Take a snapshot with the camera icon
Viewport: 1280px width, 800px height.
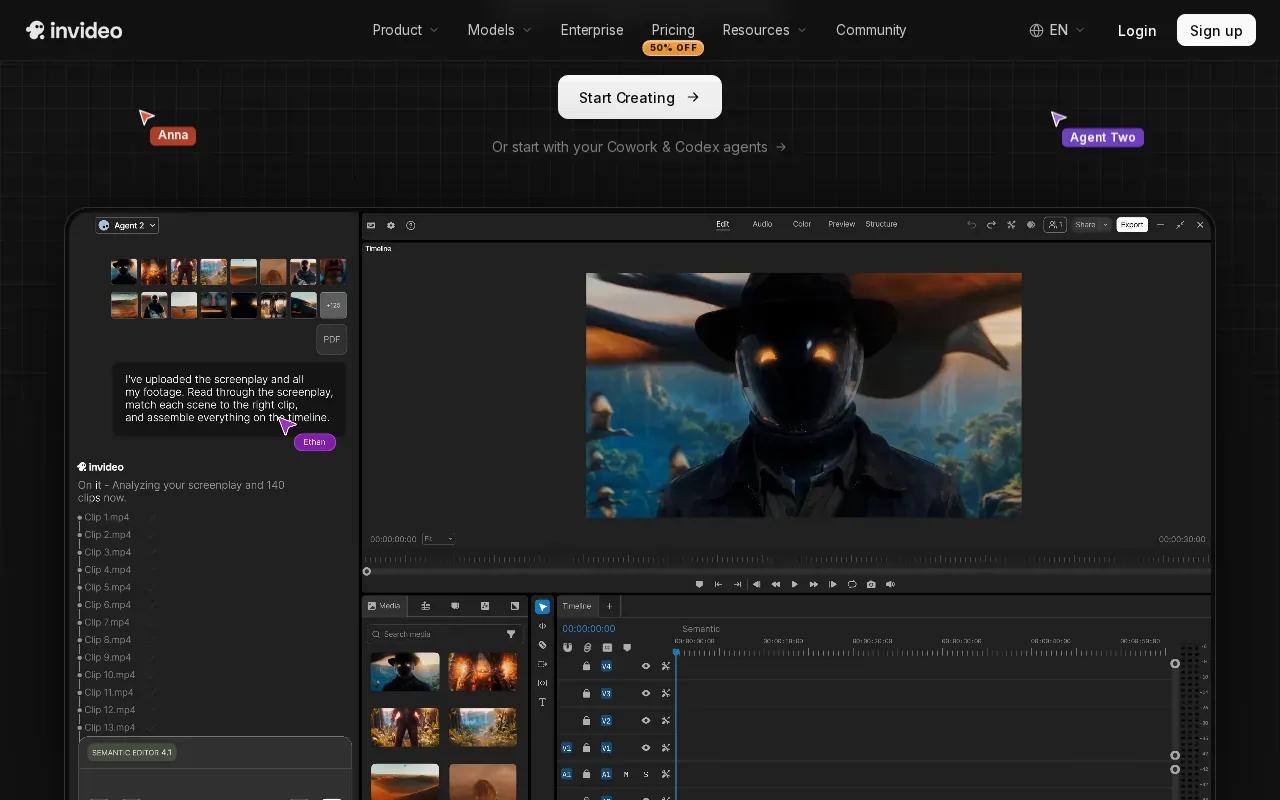tap(871, 584)
